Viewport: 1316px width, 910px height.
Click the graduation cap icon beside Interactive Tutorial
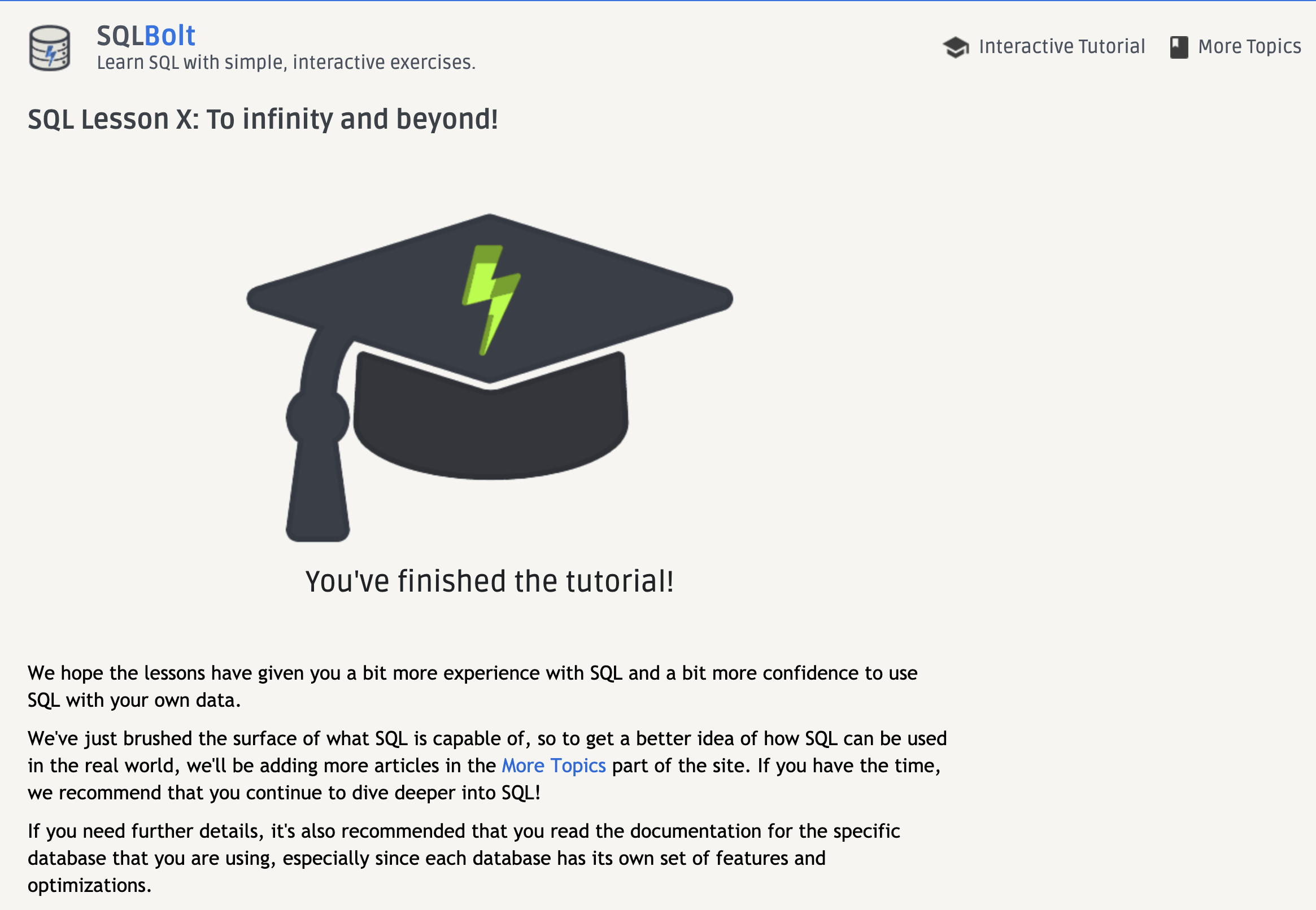click(x=956, y=47)
